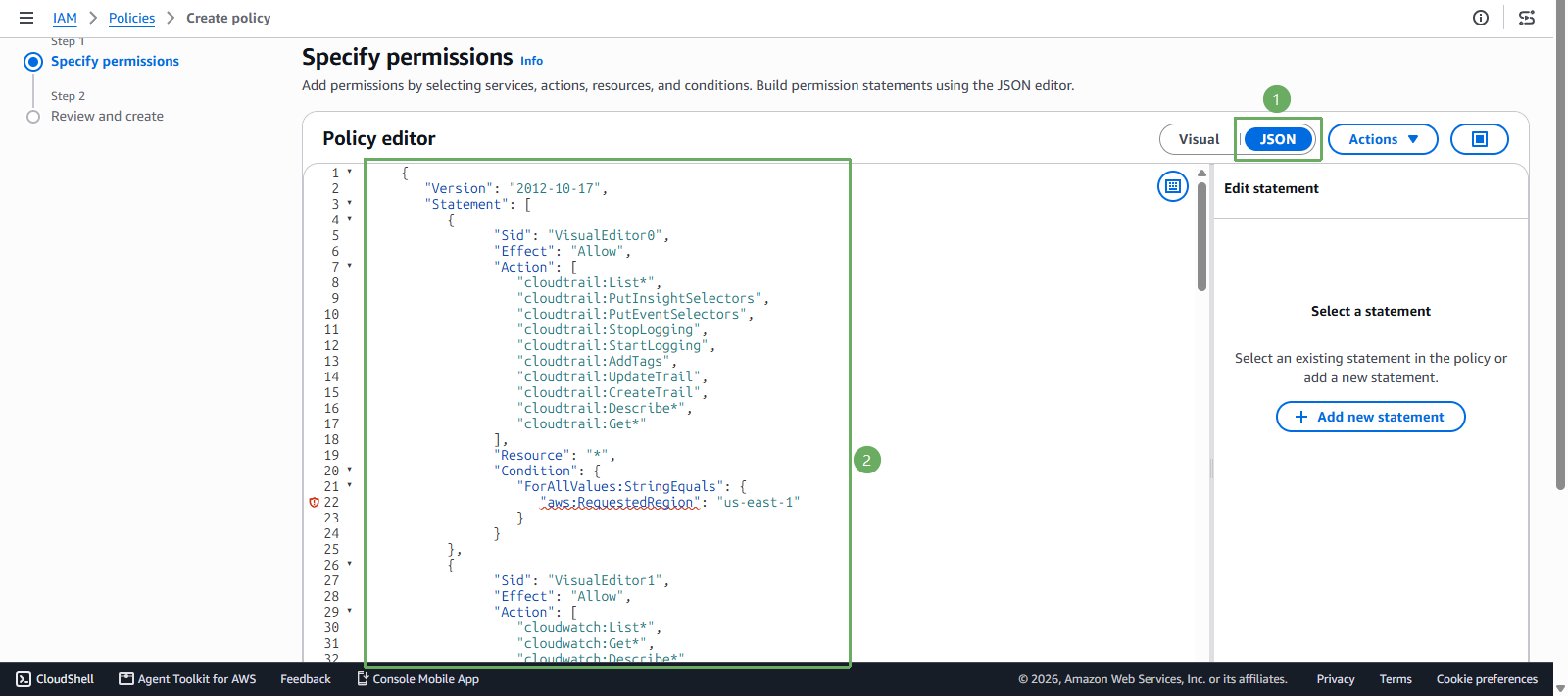
Task: Expand the Actions dropdown
Action: click(x=1383, y=139)
